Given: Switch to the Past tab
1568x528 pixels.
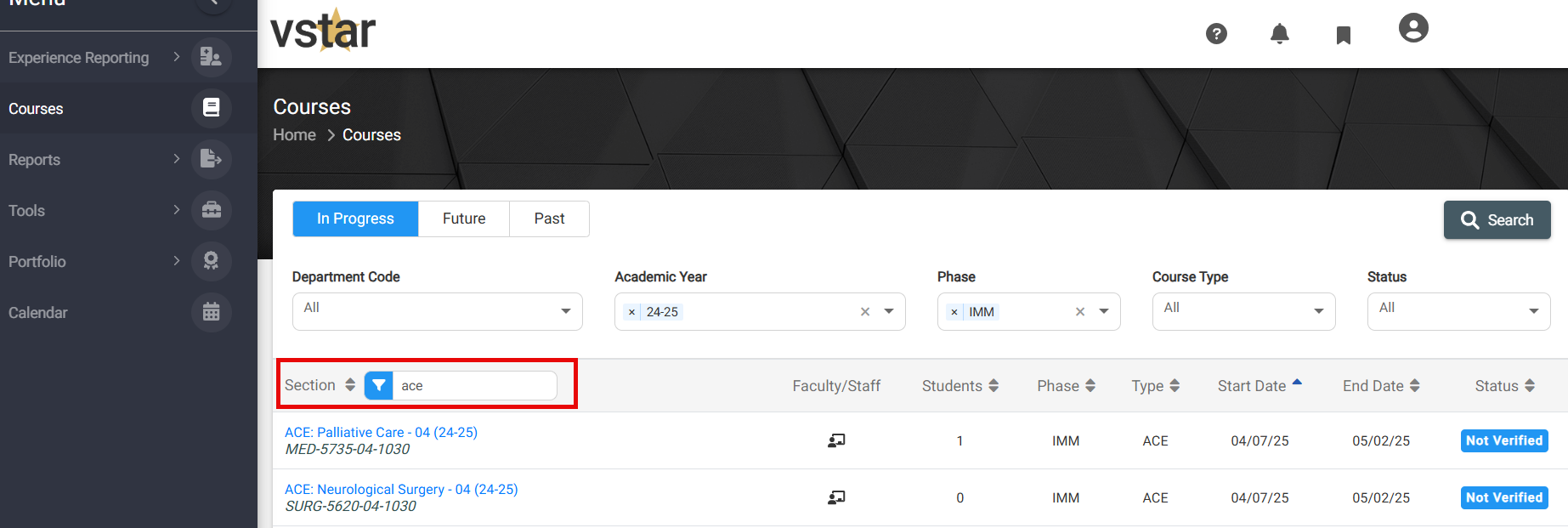Looking at the screenshot, I should [549, 219].
